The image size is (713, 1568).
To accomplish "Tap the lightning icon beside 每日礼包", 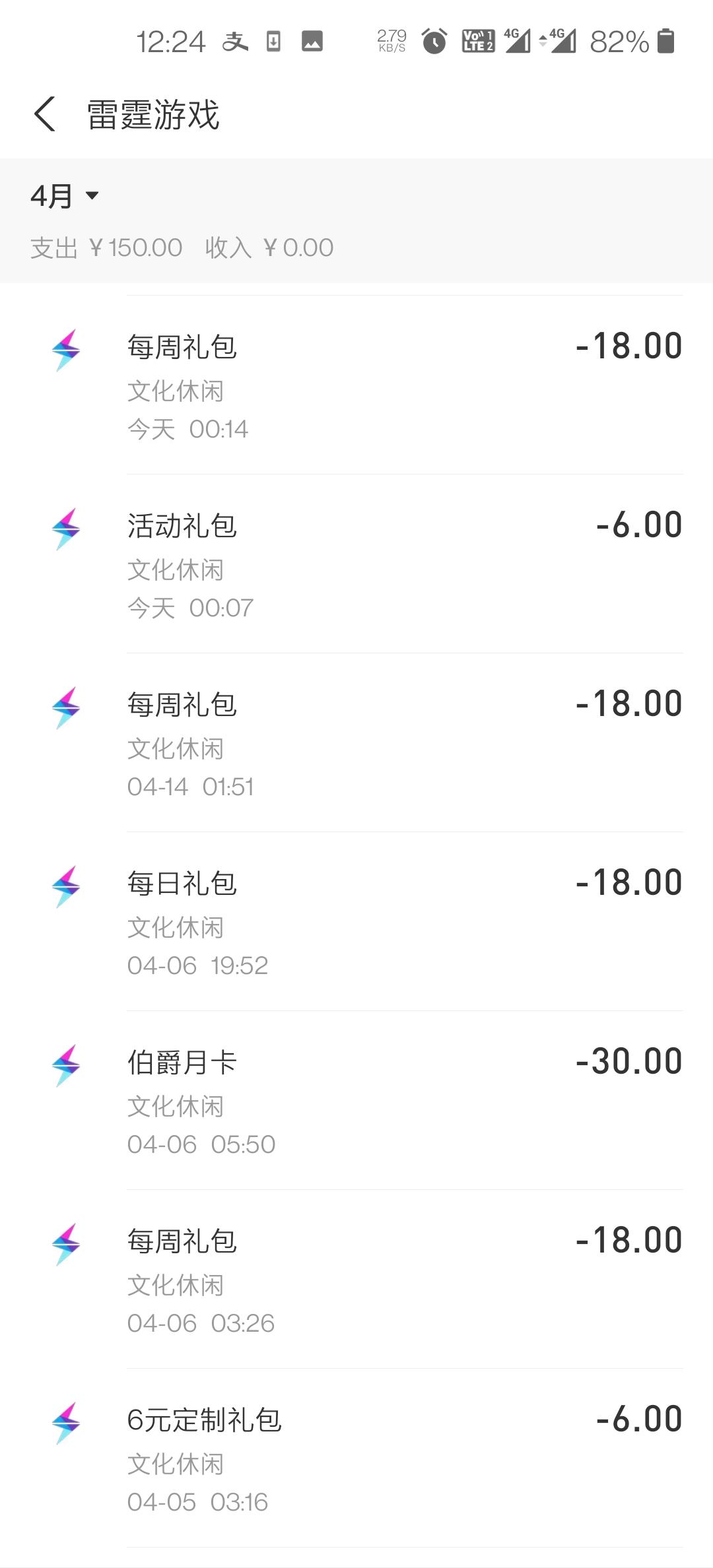I will tap(66, 886).
